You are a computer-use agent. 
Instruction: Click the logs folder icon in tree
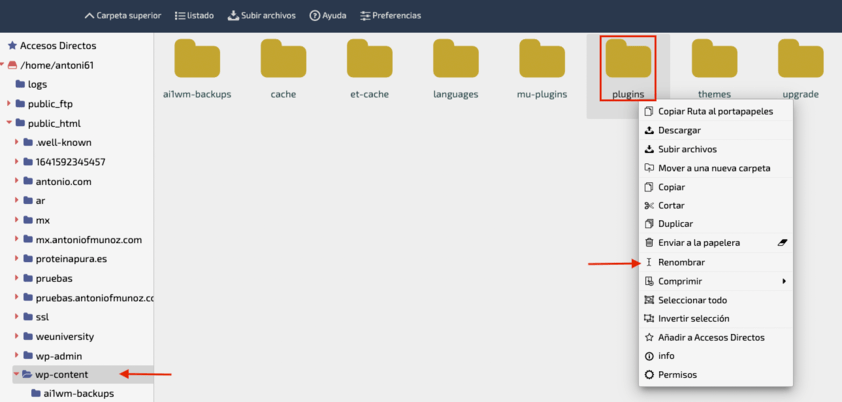(x=20, y=84)
